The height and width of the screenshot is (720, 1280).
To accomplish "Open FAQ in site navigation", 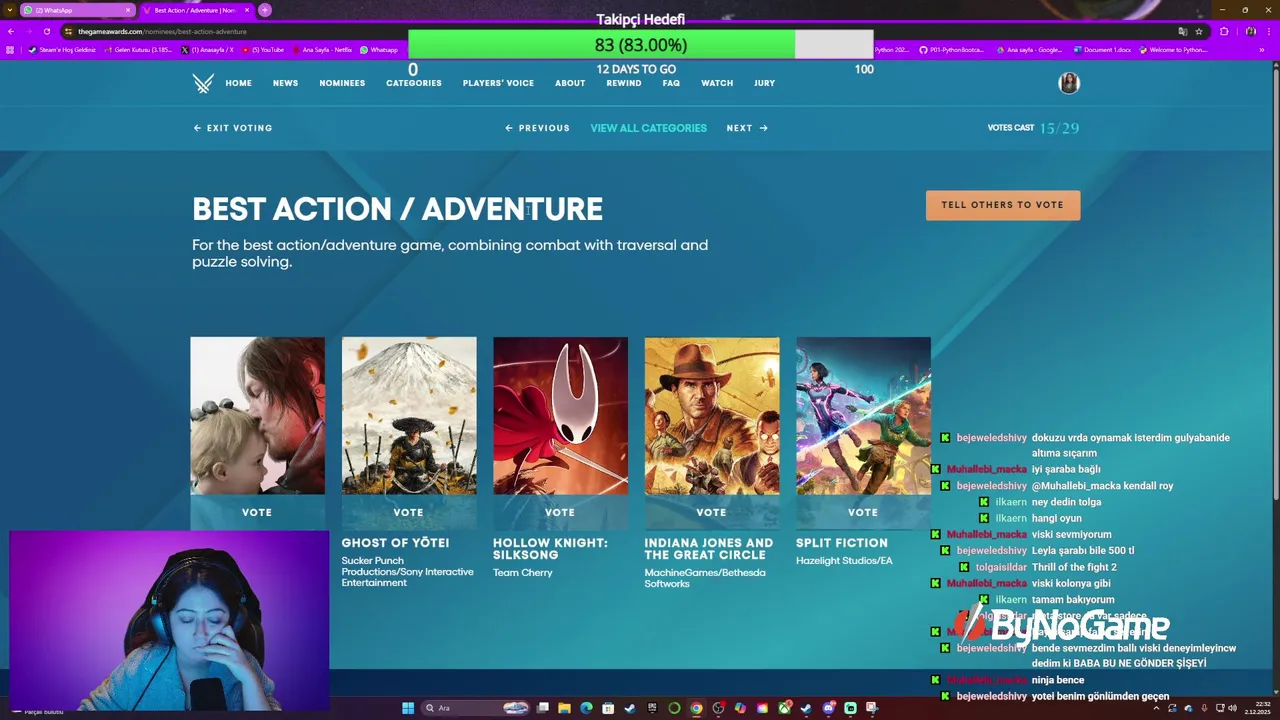I will (671, 83).
